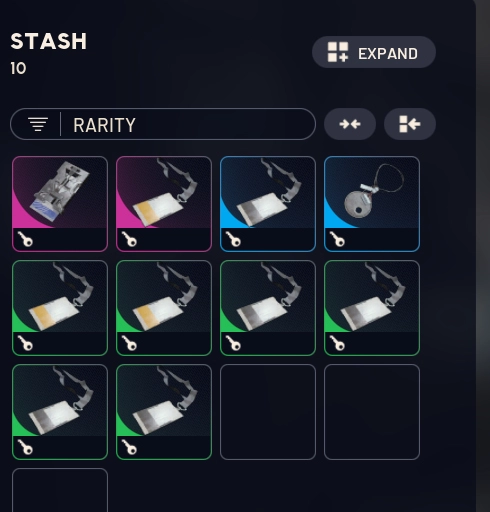Click the merge stacks arrows button
Screen dimensions: 490x512
(x=350, y=124)
